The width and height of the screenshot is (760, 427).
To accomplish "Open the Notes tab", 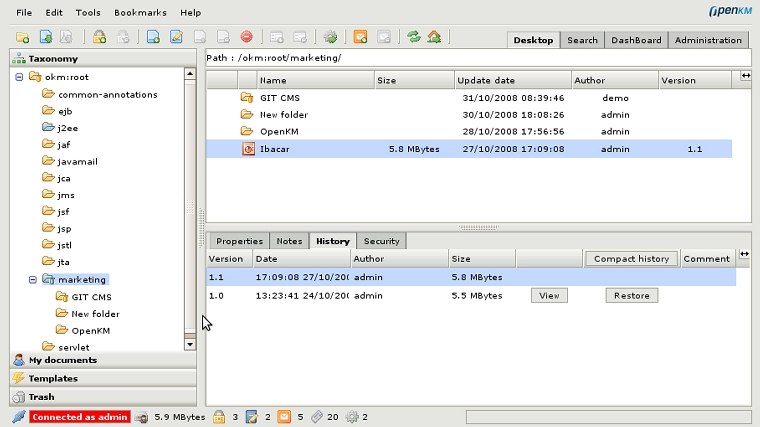I will click(x=289, y=241).
